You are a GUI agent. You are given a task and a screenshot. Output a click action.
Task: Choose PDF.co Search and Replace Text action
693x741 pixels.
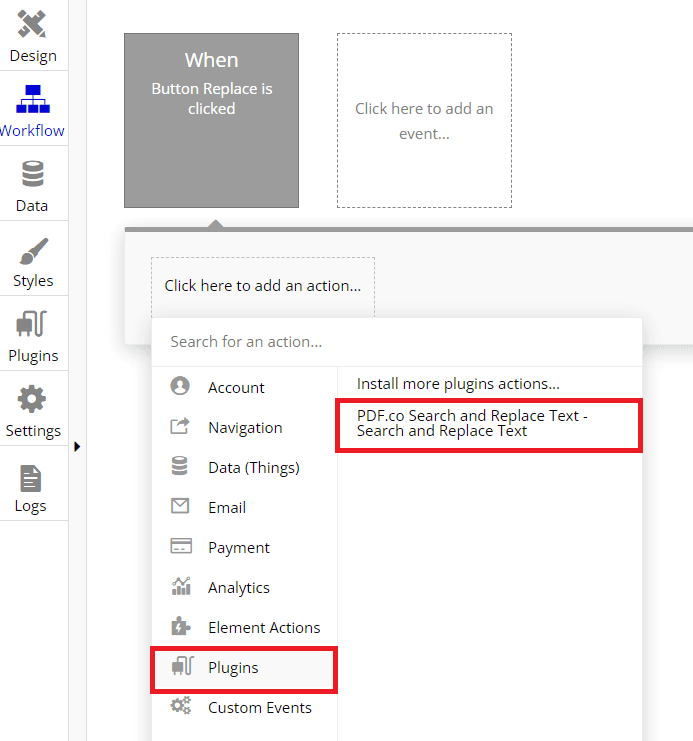471,423
